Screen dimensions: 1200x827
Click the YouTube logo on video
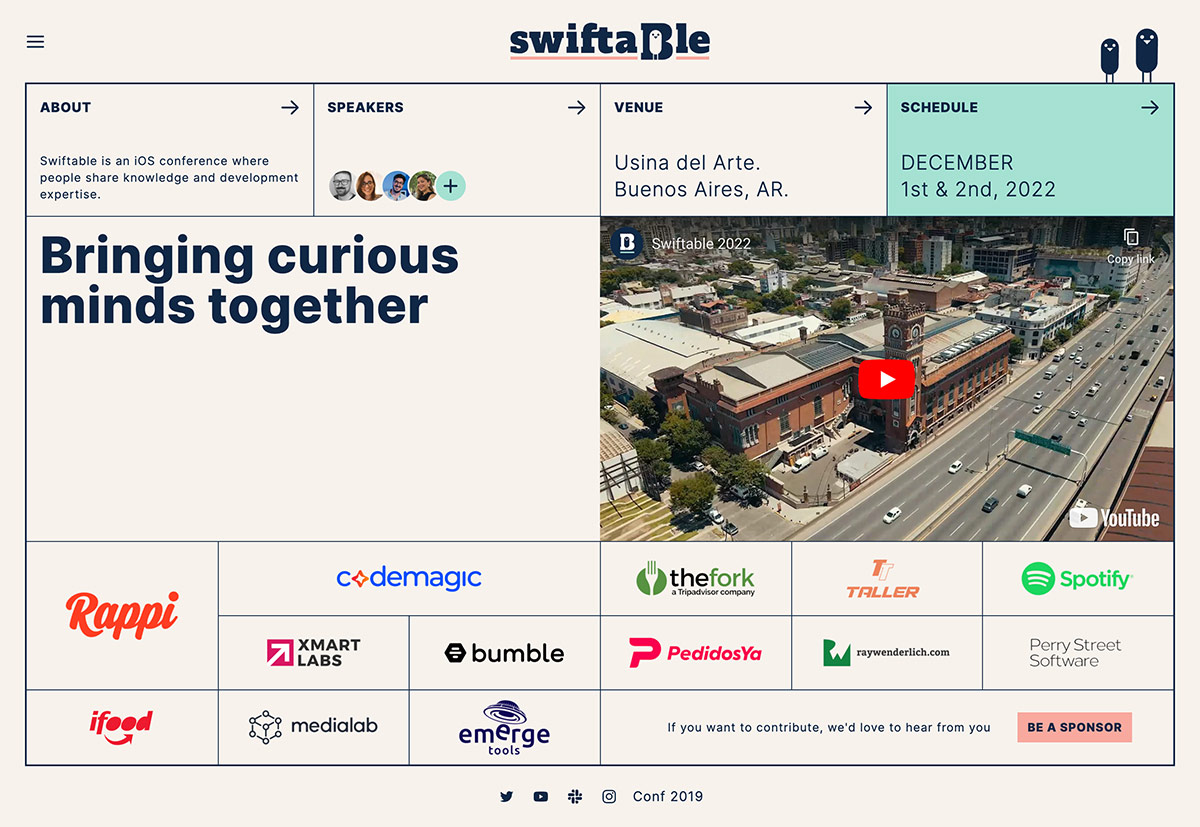tap(1114, 518)
